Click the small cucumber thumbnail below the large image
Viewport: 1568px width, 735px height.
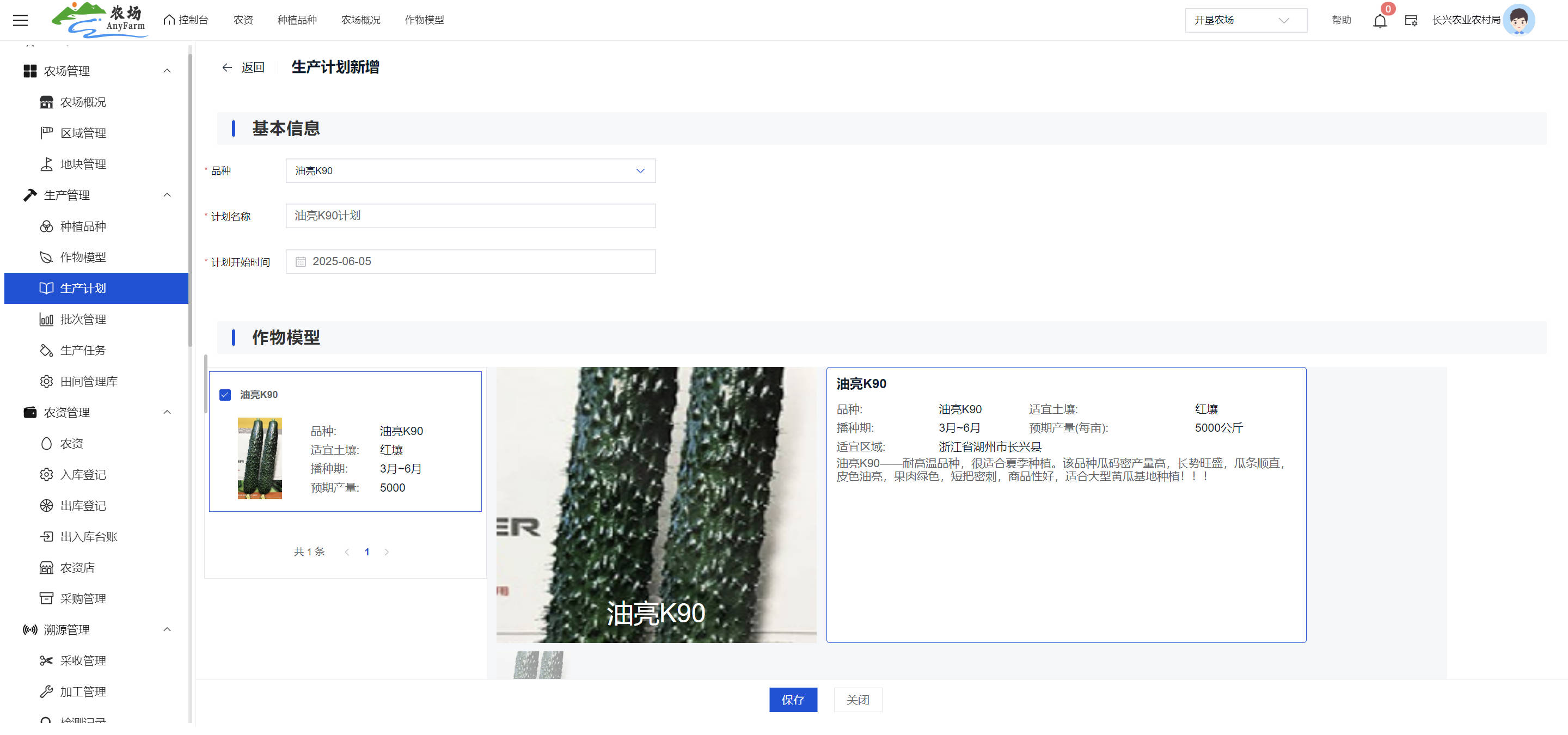tap(538, 664)
